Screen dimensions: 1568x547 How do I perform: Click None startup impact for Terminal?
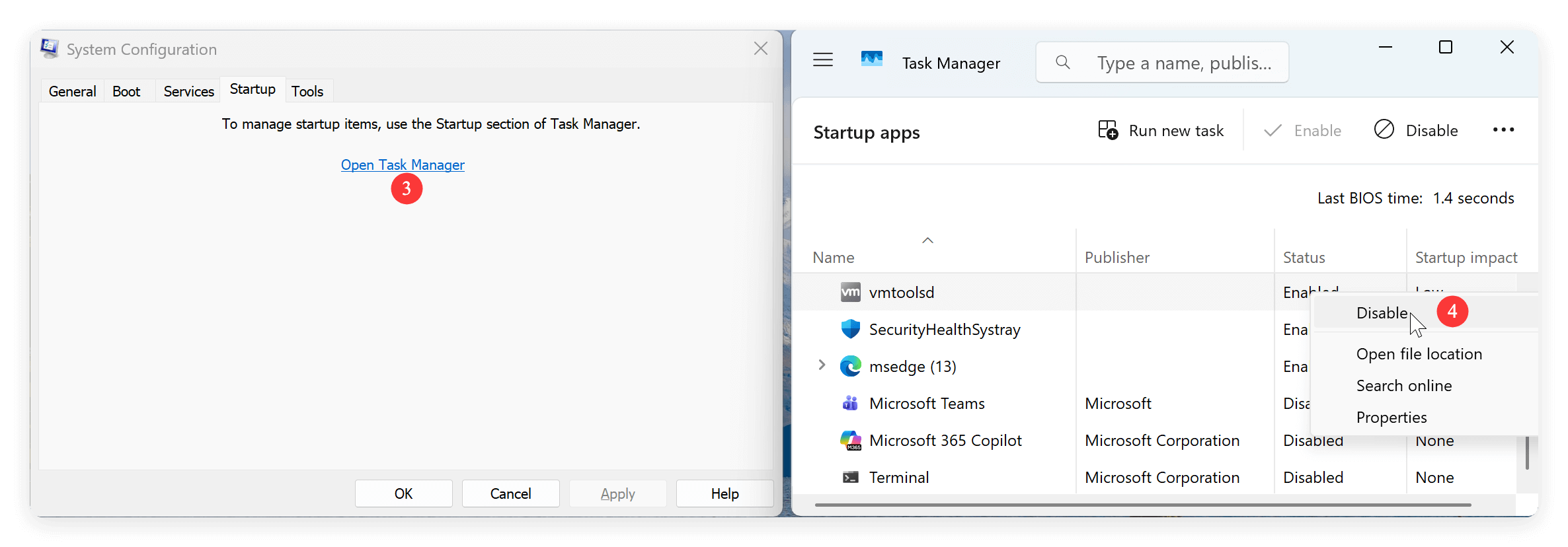click(1434, 478)
